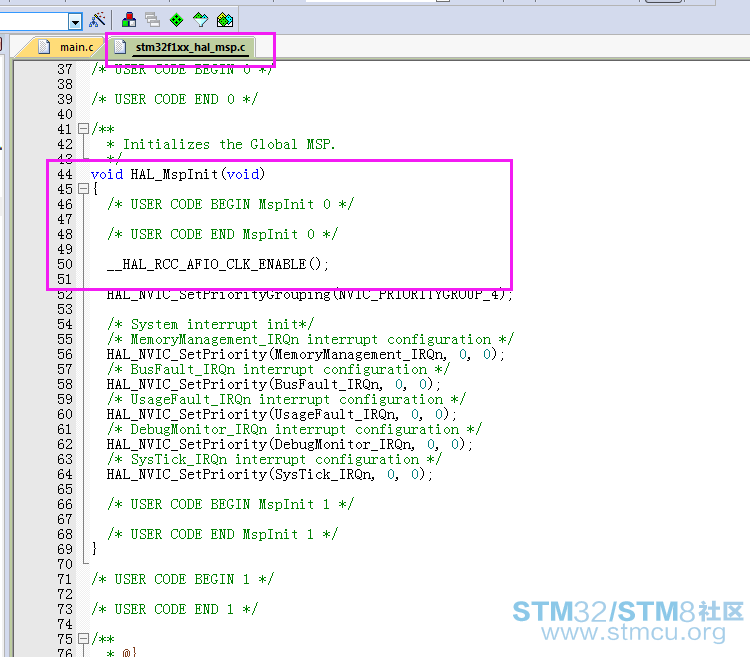This screenshot has height=657, width=750.
Task: Click HAL_NVIC_SetPriority(DebugMonitor_IRQn, 0, 0) line
Action: click(290, 445)
